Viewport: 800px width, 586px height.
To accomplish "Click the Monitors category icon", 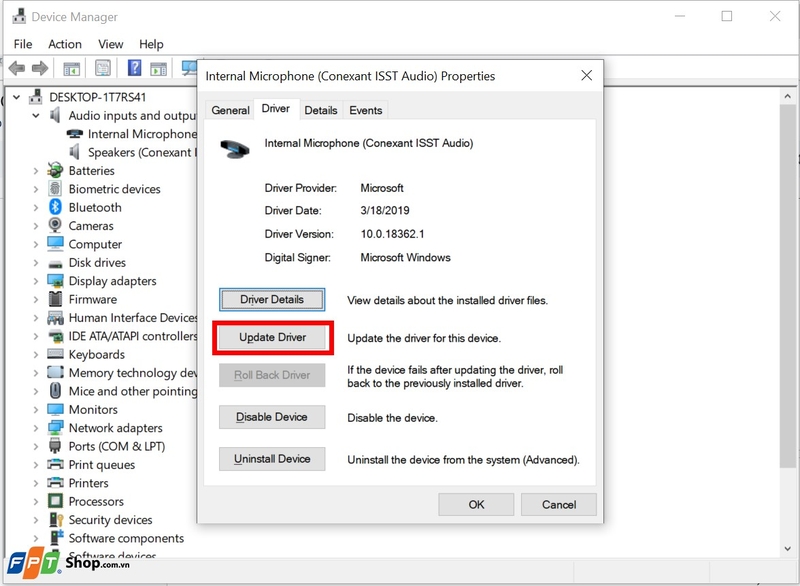I will [x=55, y=409].
